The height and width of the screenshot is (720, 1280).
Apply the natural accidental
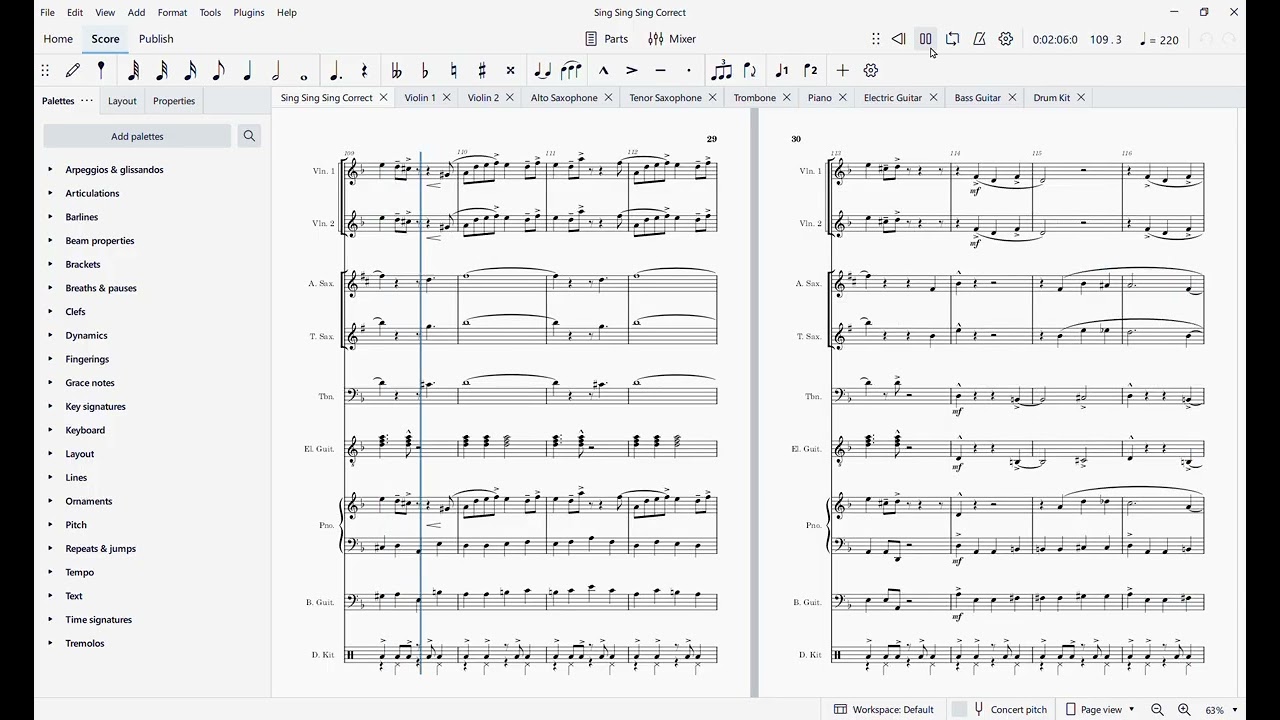point(454,71)
